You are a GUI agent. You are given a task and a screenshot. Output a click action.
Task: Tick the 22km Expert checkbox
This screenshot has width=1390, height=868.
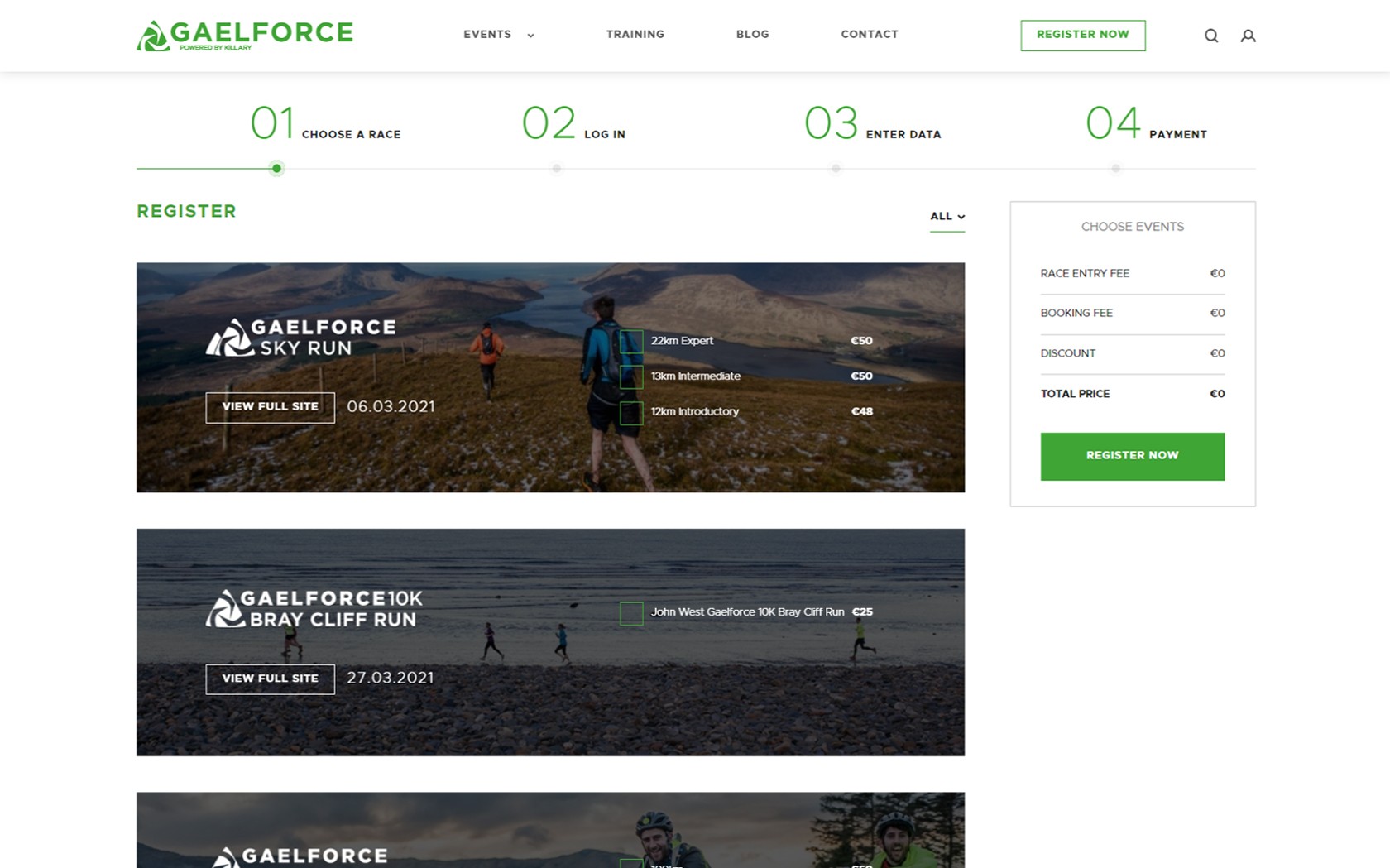tap(631, 341)
